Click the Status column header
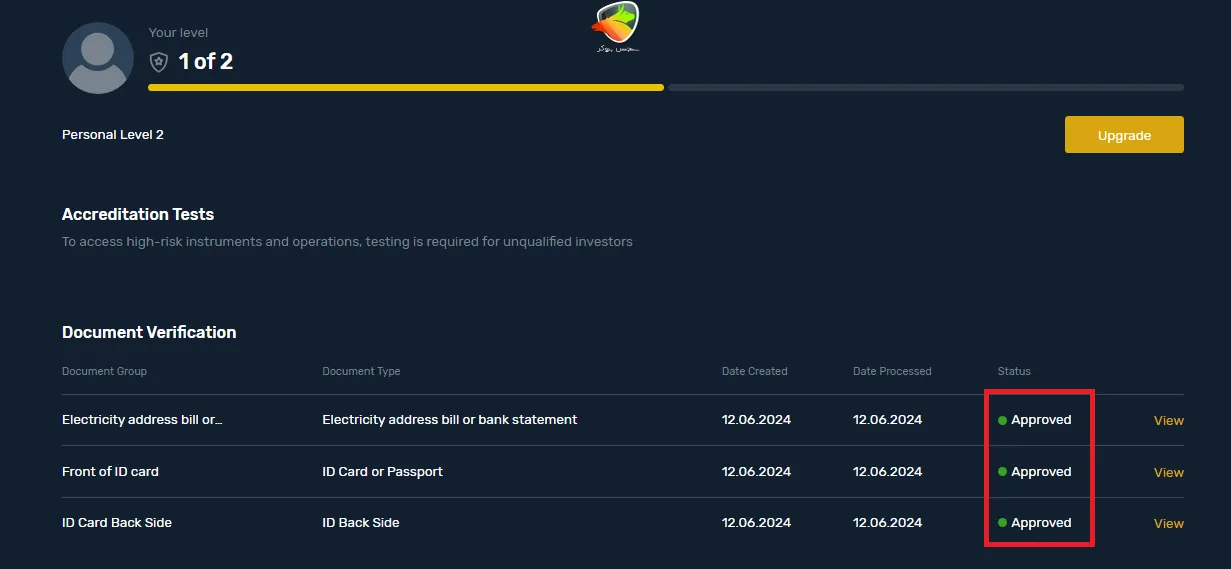Image resolution: width=1231 pixels, height=569 pixels. 1014,372
